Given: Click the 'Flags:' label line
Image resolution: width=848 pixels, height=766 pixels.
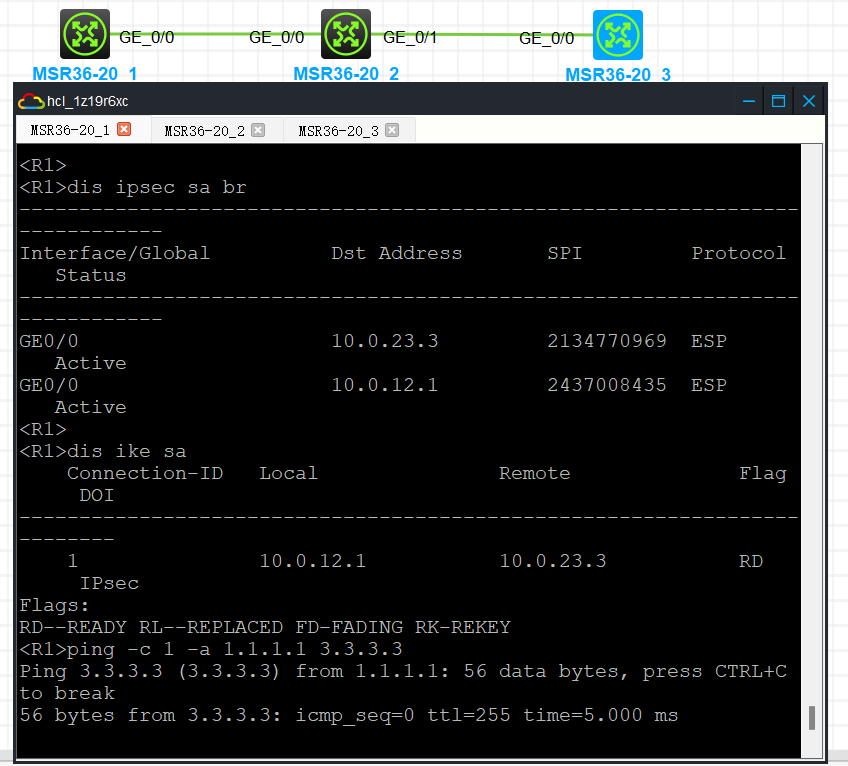Looking at the screenshot, I should click(54, 605).
